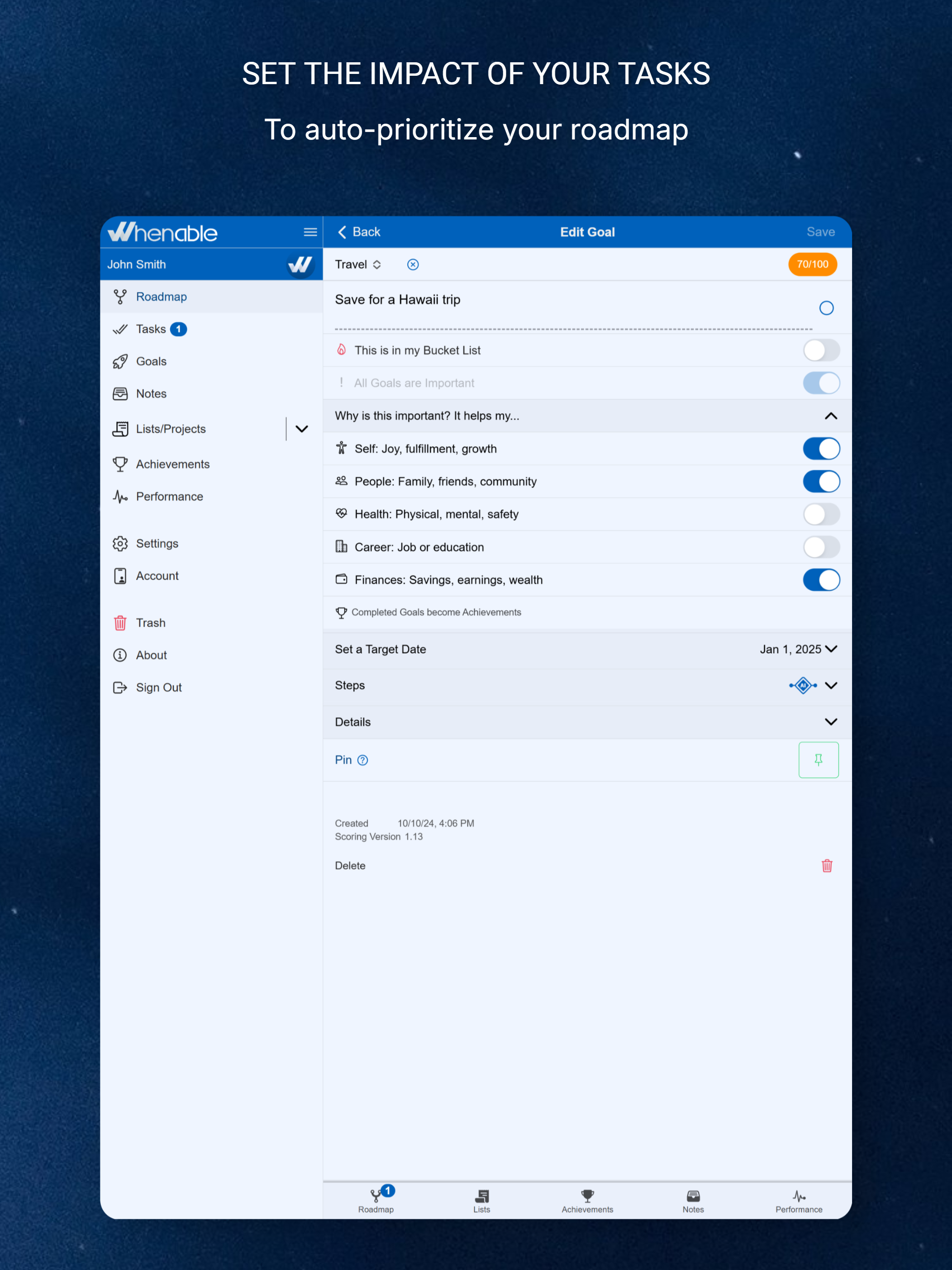The image size is (952, 1270).
Task: Open the Jan 1, 2025 target date dropdown
Action: [x=798, y=649]
